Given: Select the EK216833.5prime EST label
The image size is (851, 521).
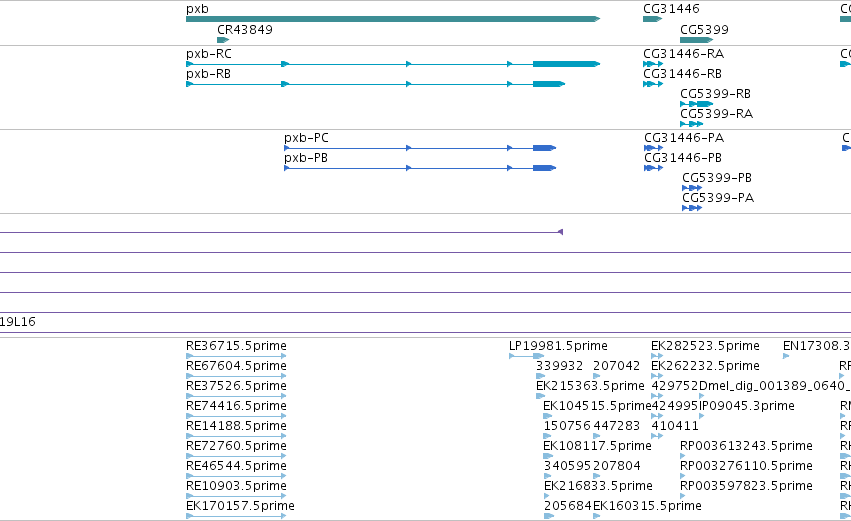Looking at the screenshot, I should [x=598, y=486].
